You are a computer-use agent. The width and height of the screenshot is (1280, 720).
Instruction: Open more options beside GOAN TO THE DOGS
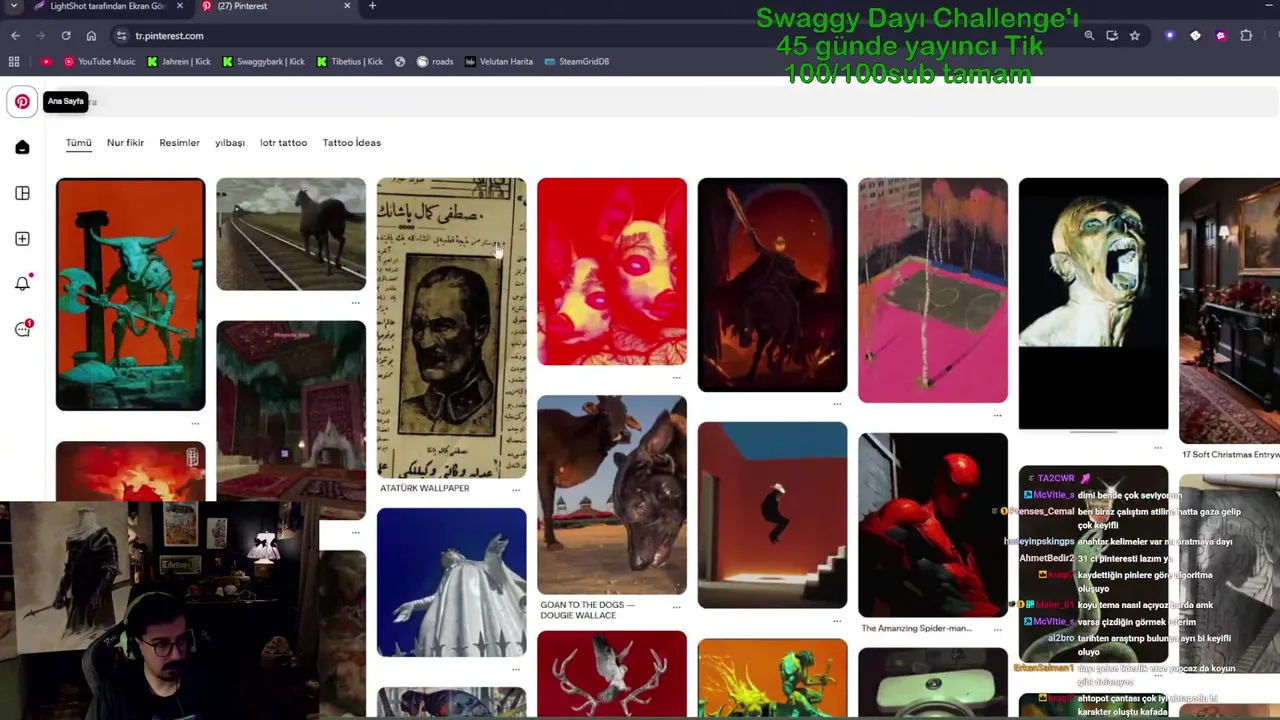pyautogui.click(x=676, y=607)
